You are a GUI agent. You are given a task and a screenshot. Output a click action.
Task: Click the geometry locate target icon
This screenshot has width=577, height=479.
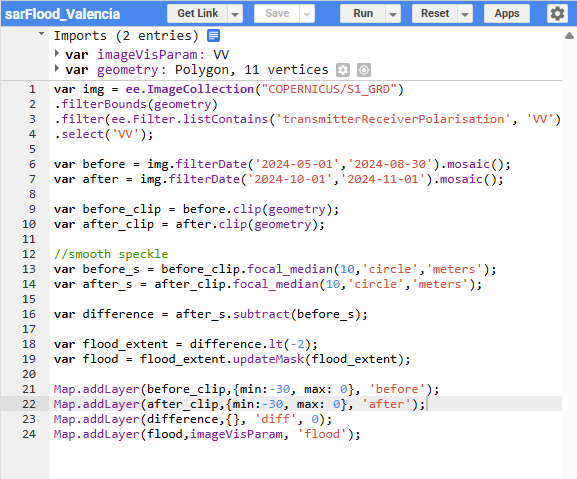click(364, 70)
